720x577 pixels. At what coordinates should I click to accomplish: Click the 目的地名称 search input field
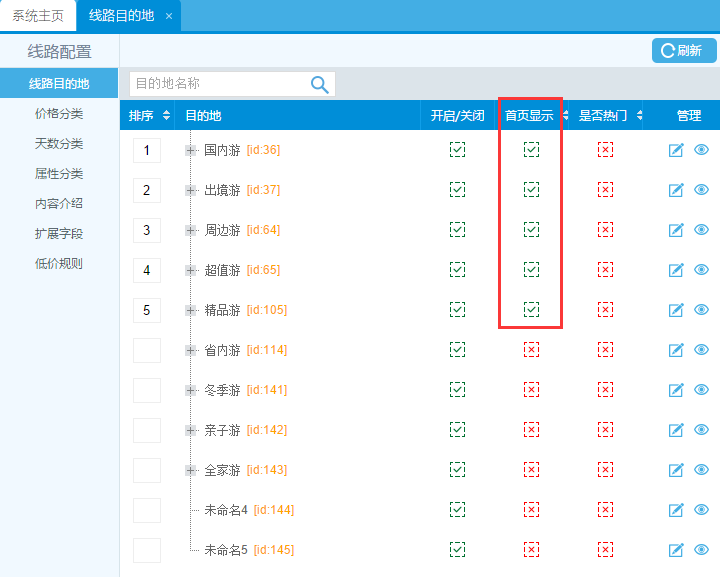pyautogui.click(x=218, y=84)
